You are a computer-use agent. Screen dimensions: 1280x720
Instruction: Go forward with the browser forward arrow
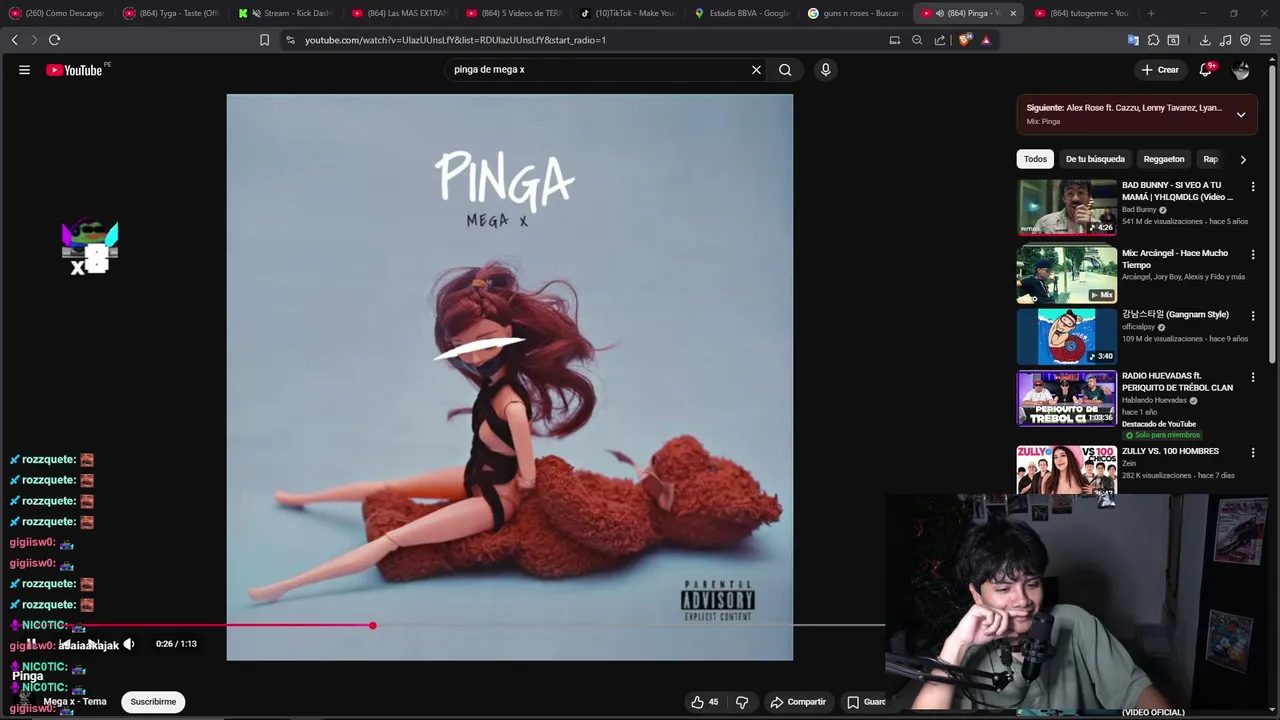(34, 40)
